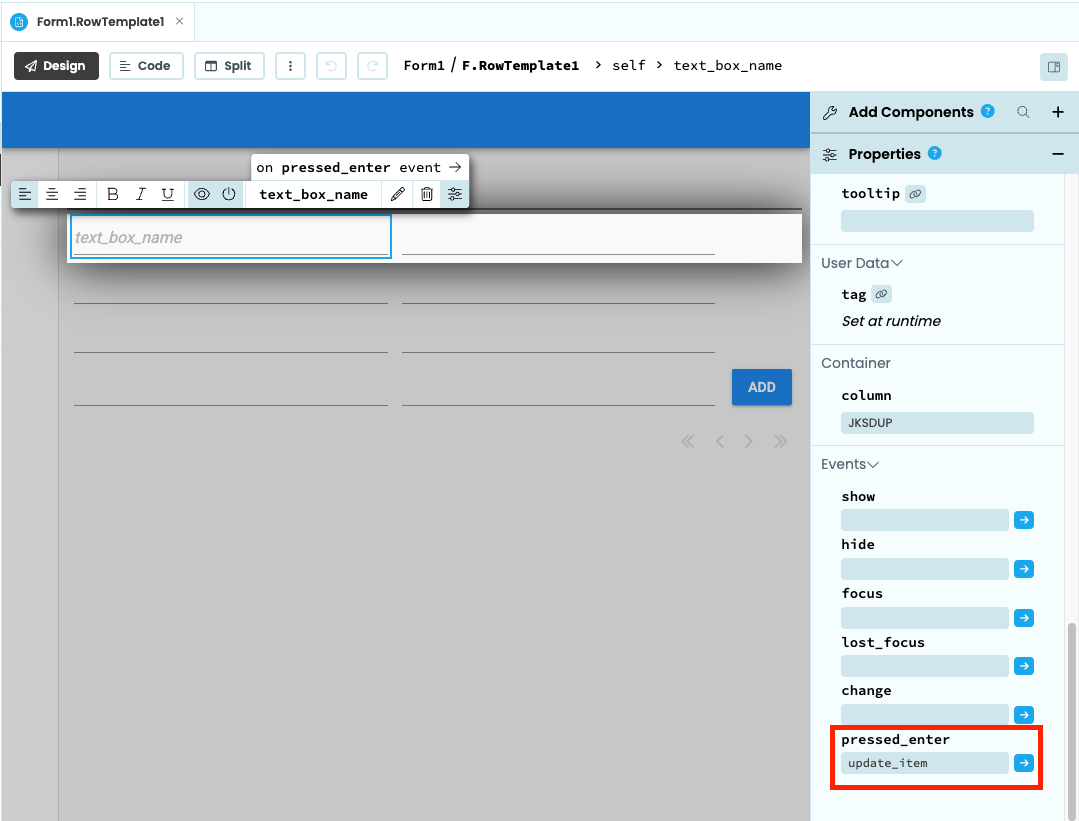Collapse the Events section
This screenshot has height=821, width=1079.
coord(850,465)
